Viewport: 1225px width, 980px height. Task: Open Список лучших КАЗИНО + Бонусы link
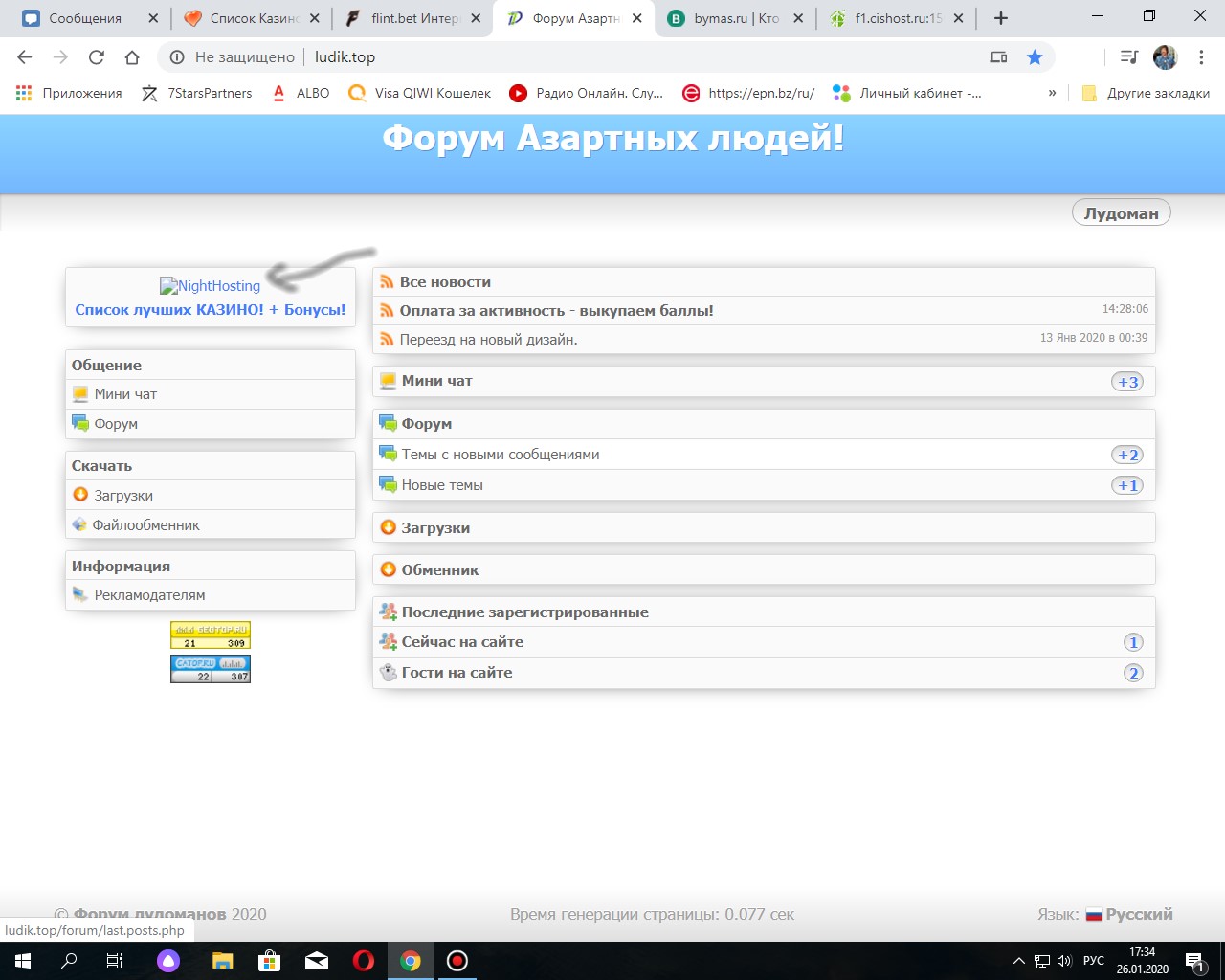pos(211,310)
